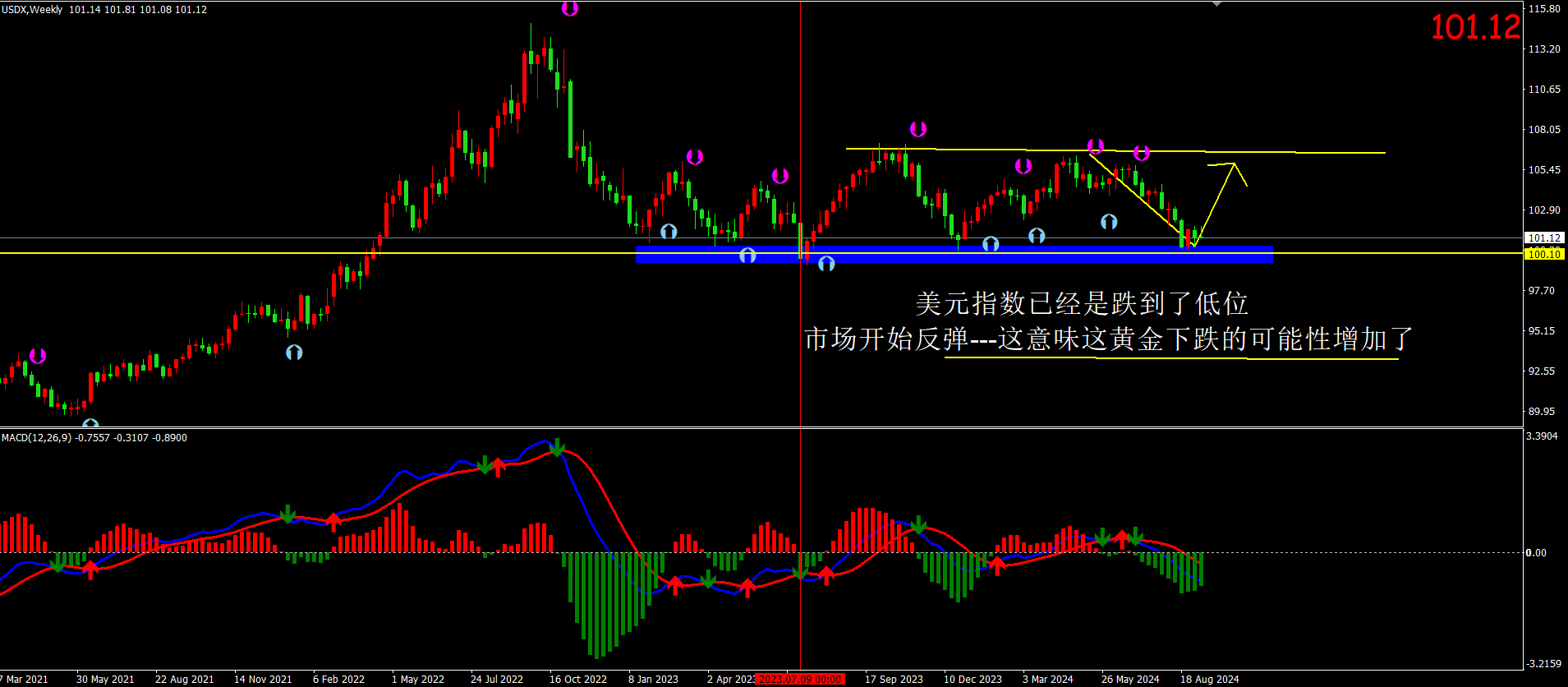Click the magenta arrow above the 2022 peak
Screen dimensions: 1568x687
pyautogui.click(x=569, y=9)
